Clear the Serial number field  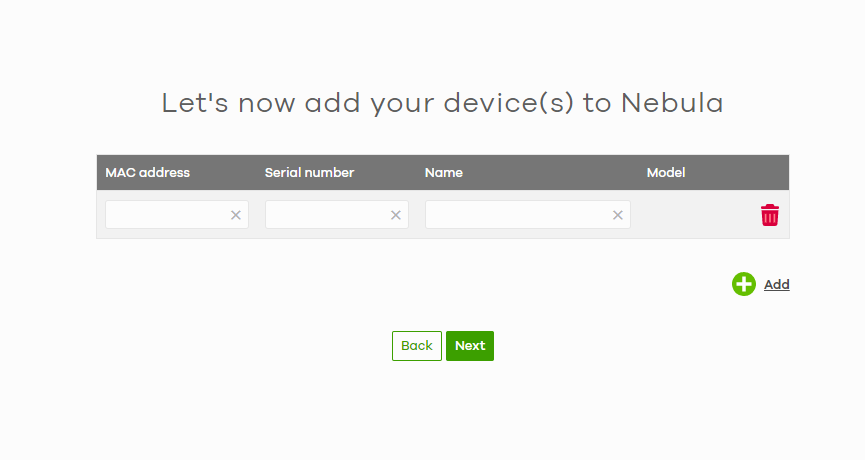[x=396, y=215]
